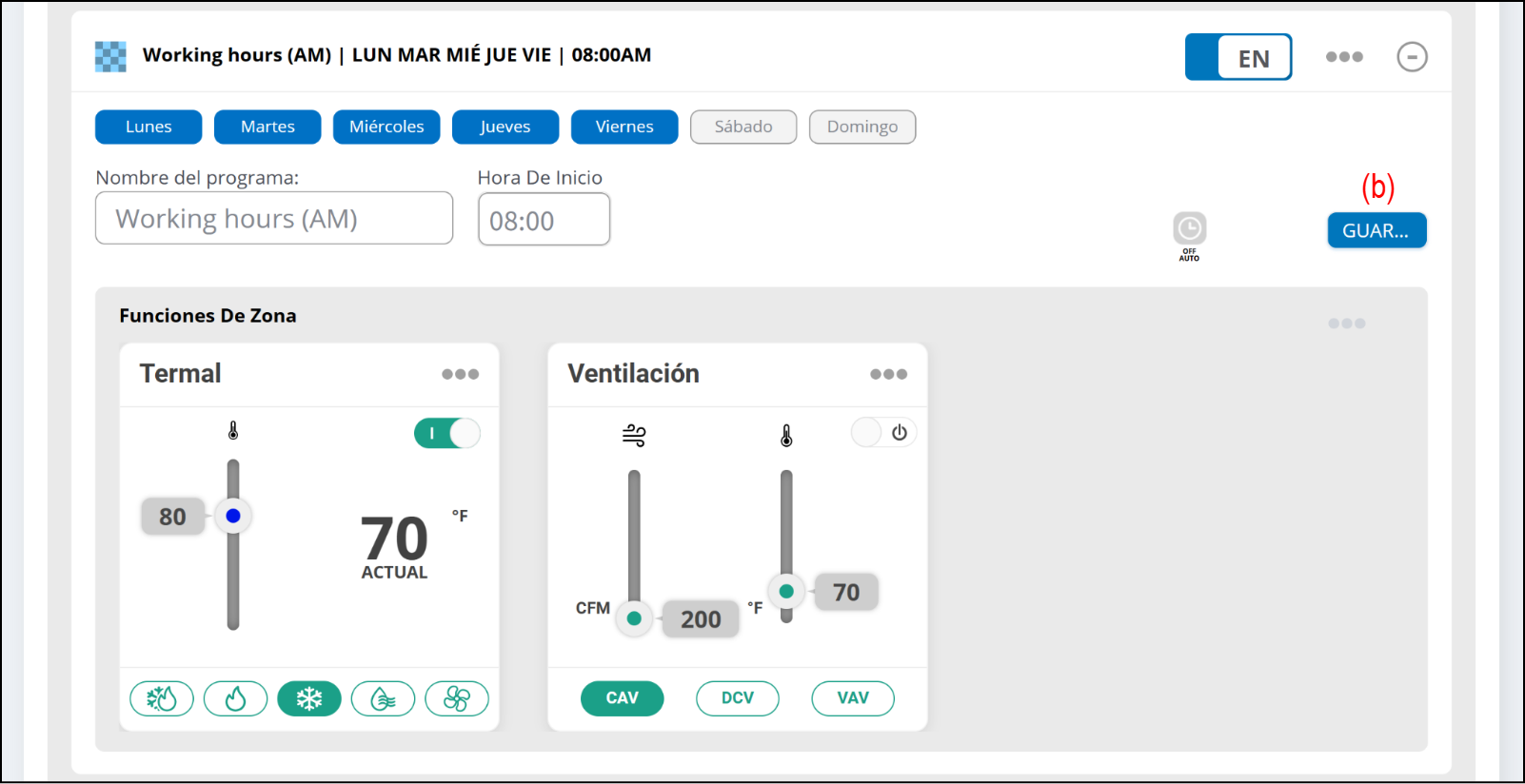Click the Termal temperature setpoint slider handle

point(233,516)
